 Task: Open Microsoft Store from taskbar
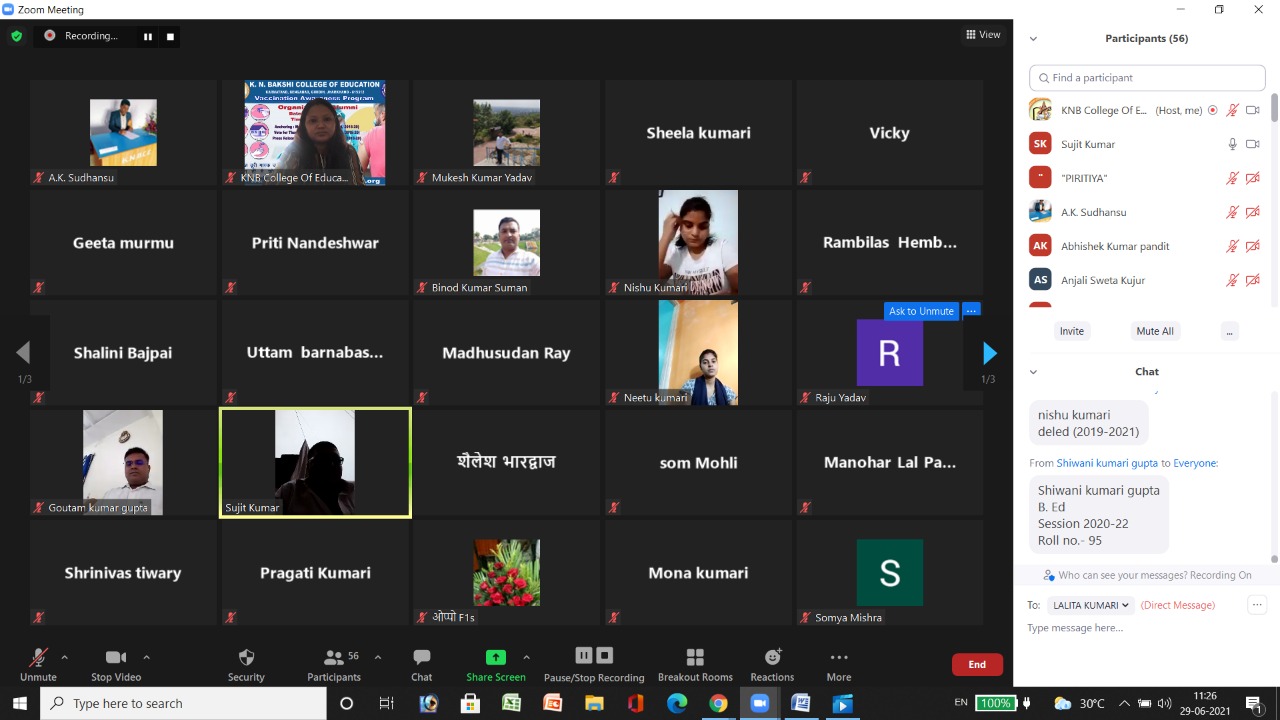(470, 703)
